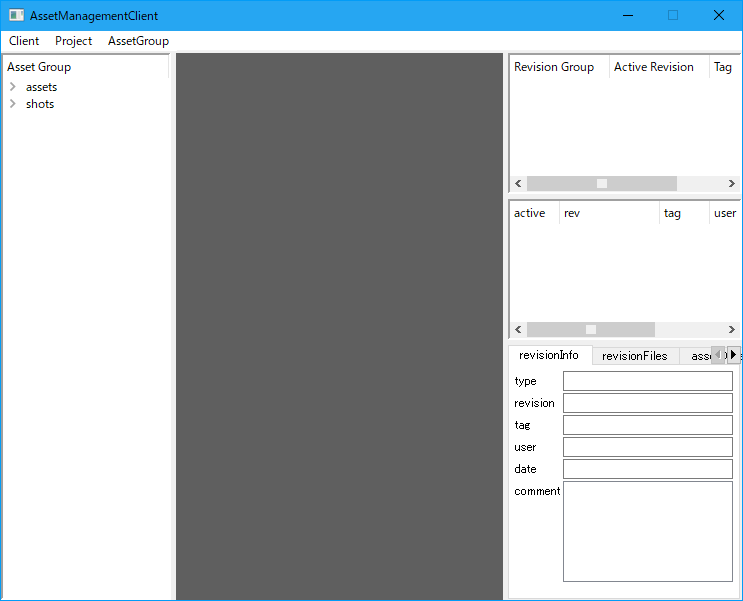Click the tab bar scroll-right arrow
This screenshot has height=601, width=743.
pos(734,355)
